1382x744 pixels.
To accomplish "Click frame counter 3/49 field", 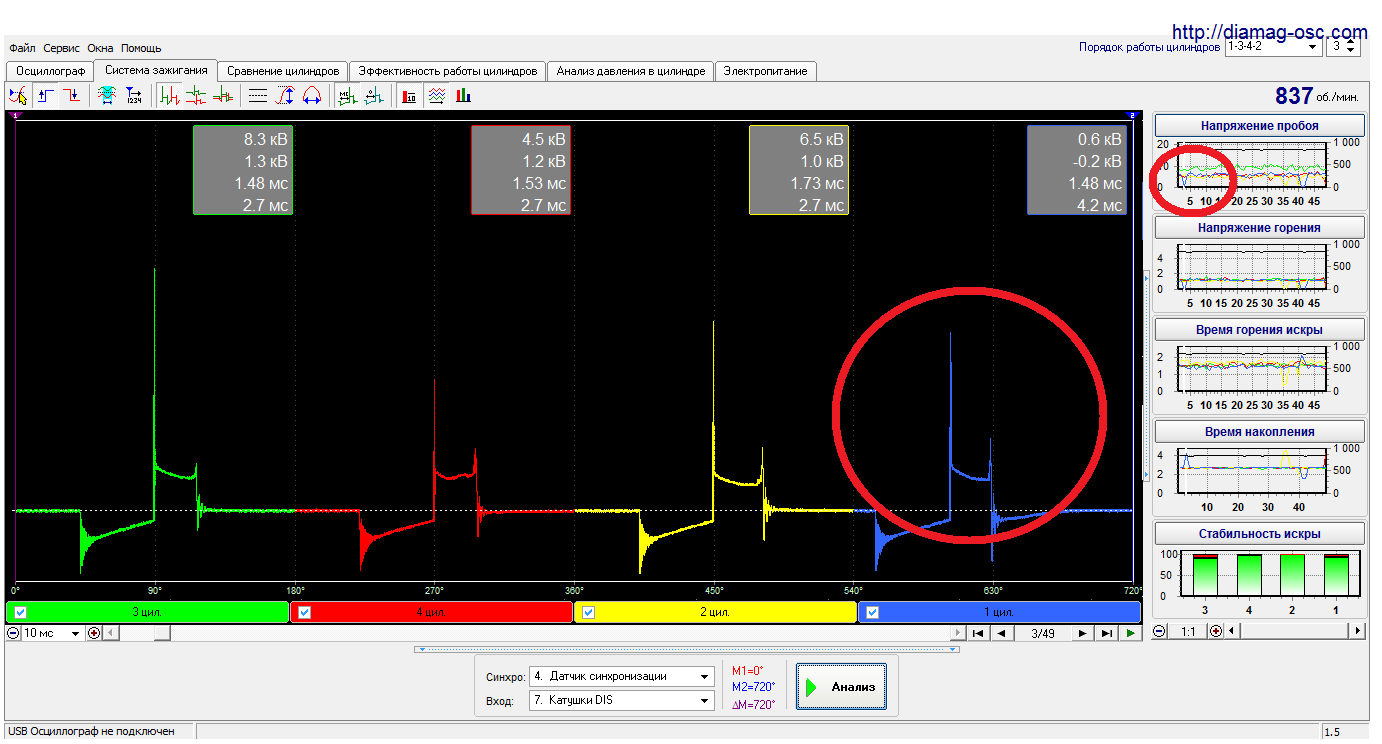I will coord(1042,633).
